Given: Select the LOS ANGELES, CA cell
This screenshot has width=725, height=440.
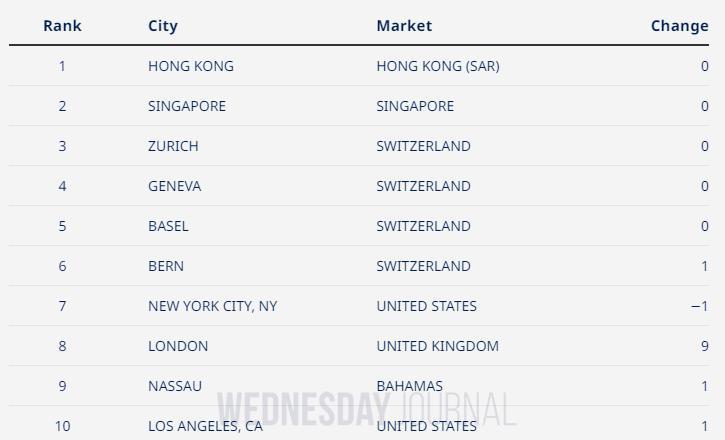Looking at the screenshot, I should tap(205, 426).
